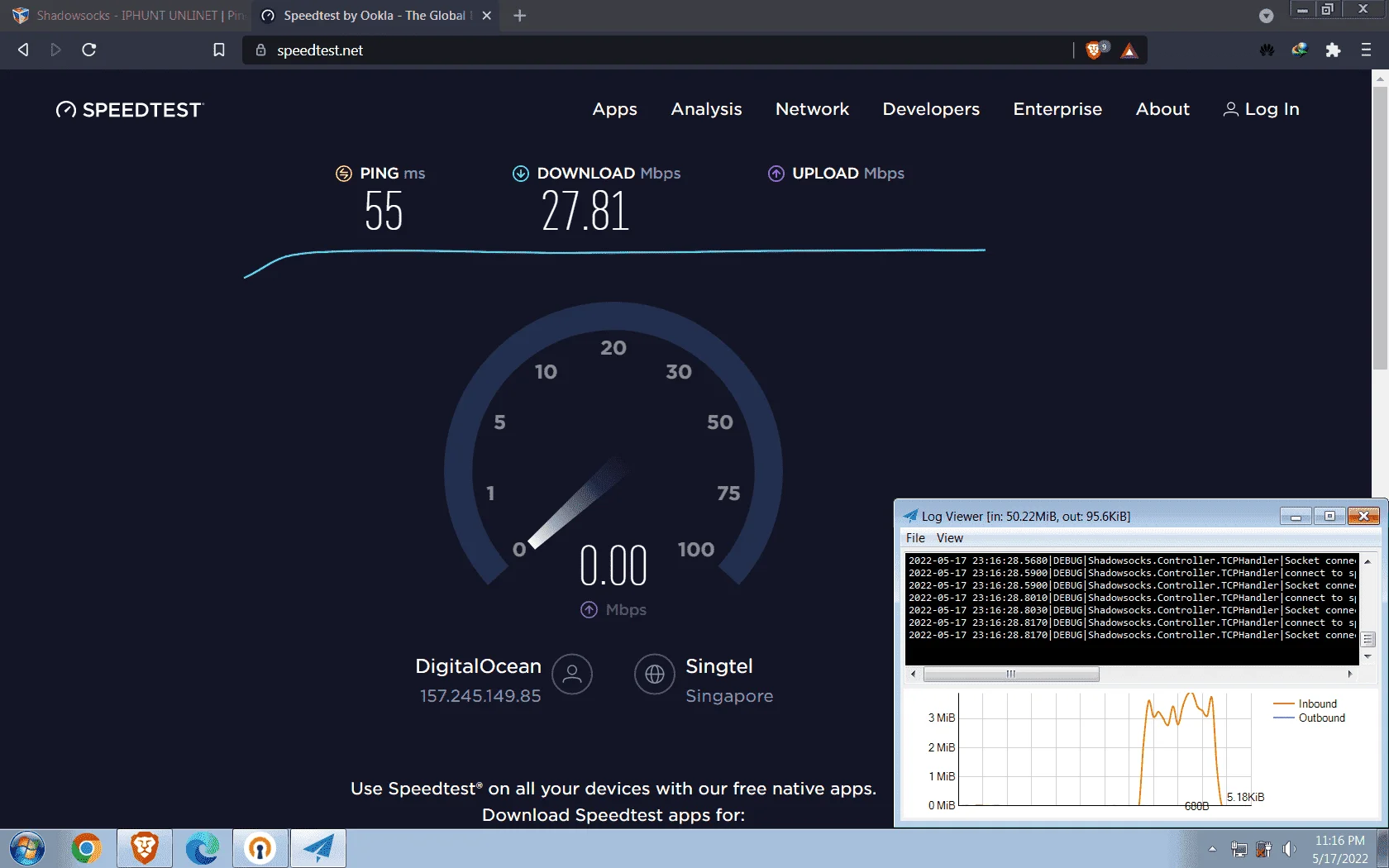1389x868 pixels.
Task: Open the View menu in Log Viewer
Action: [949, 538]
